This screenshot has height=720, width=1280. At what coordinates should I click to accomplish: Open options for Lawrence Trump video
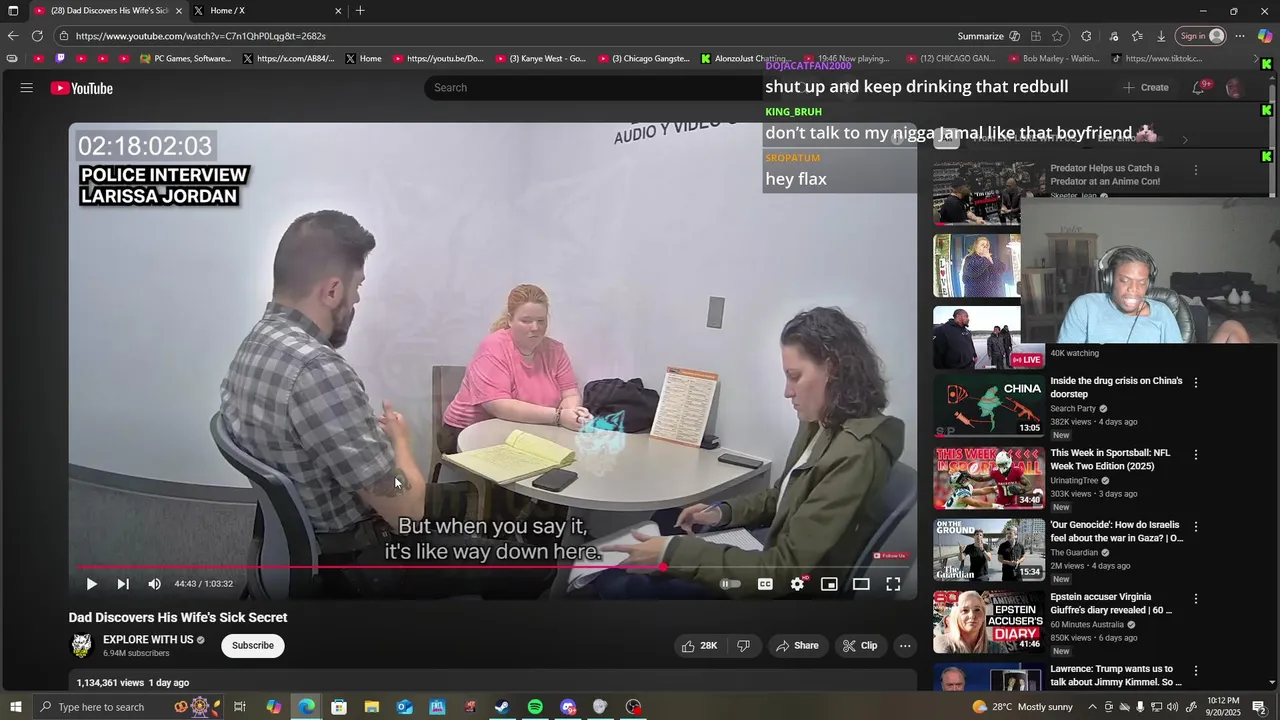click(1196, 670)
